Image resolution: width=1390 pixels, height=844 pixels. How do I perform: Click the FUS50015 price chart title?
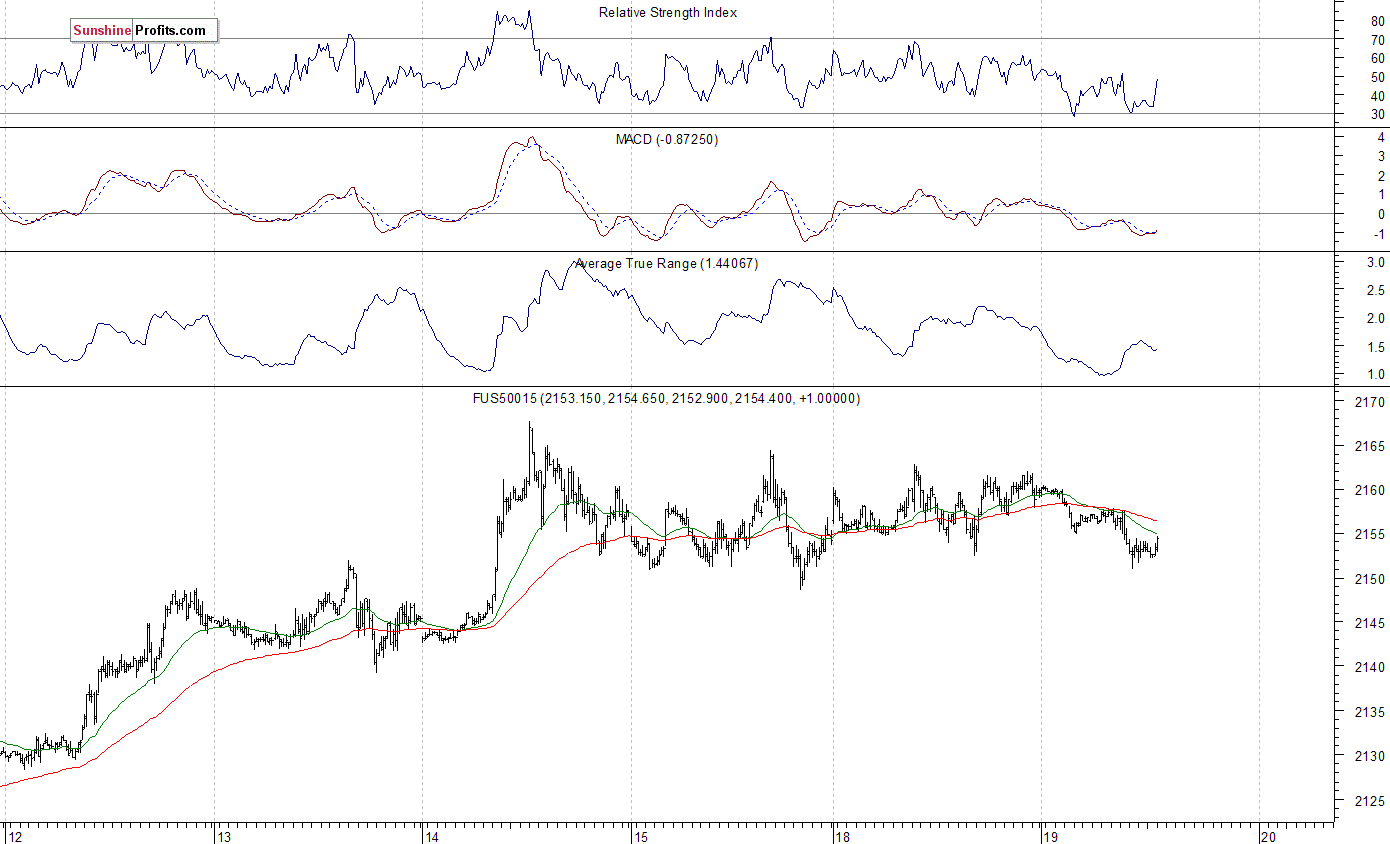tap(666, 398)
